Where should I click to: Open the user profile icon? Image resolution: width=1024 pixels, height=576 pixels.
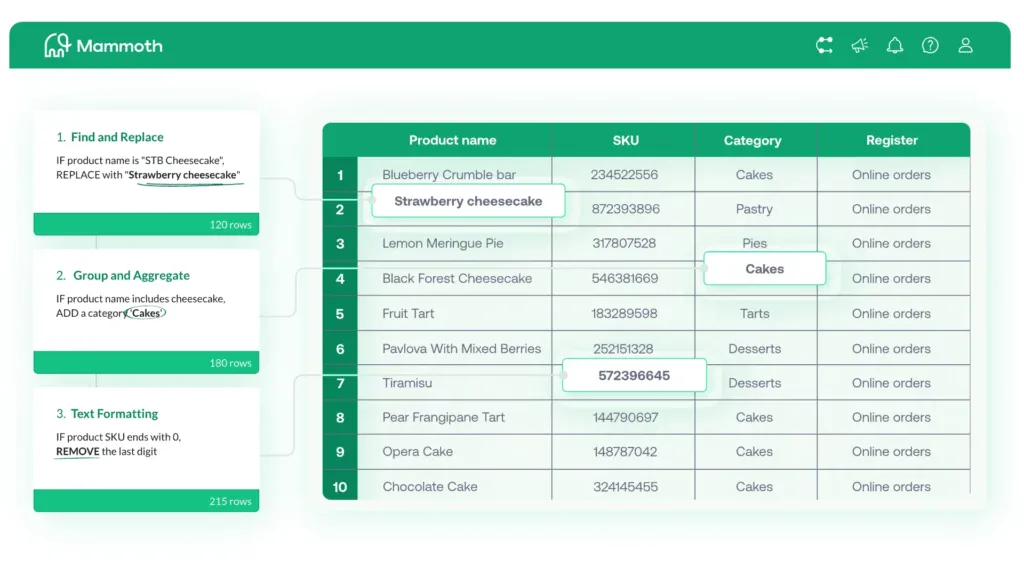click(x=965, y=44)
